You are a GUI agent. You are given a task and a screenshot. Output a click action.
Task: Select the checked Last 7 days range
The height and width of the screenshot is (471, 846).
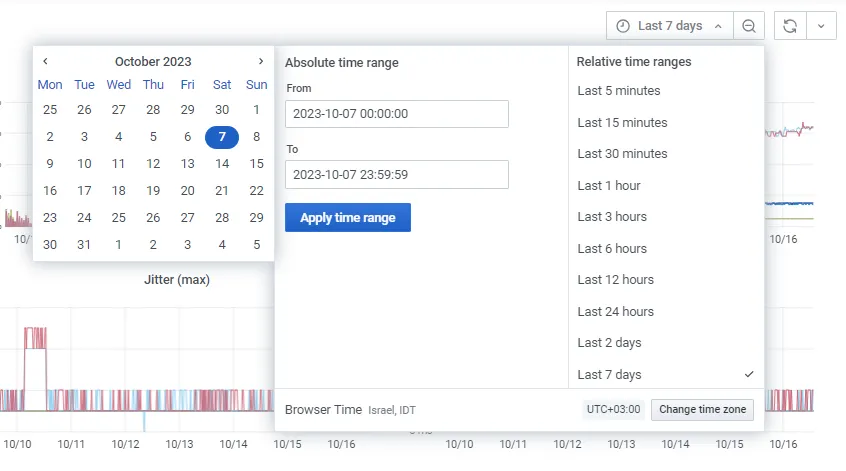tap(666, 374)
